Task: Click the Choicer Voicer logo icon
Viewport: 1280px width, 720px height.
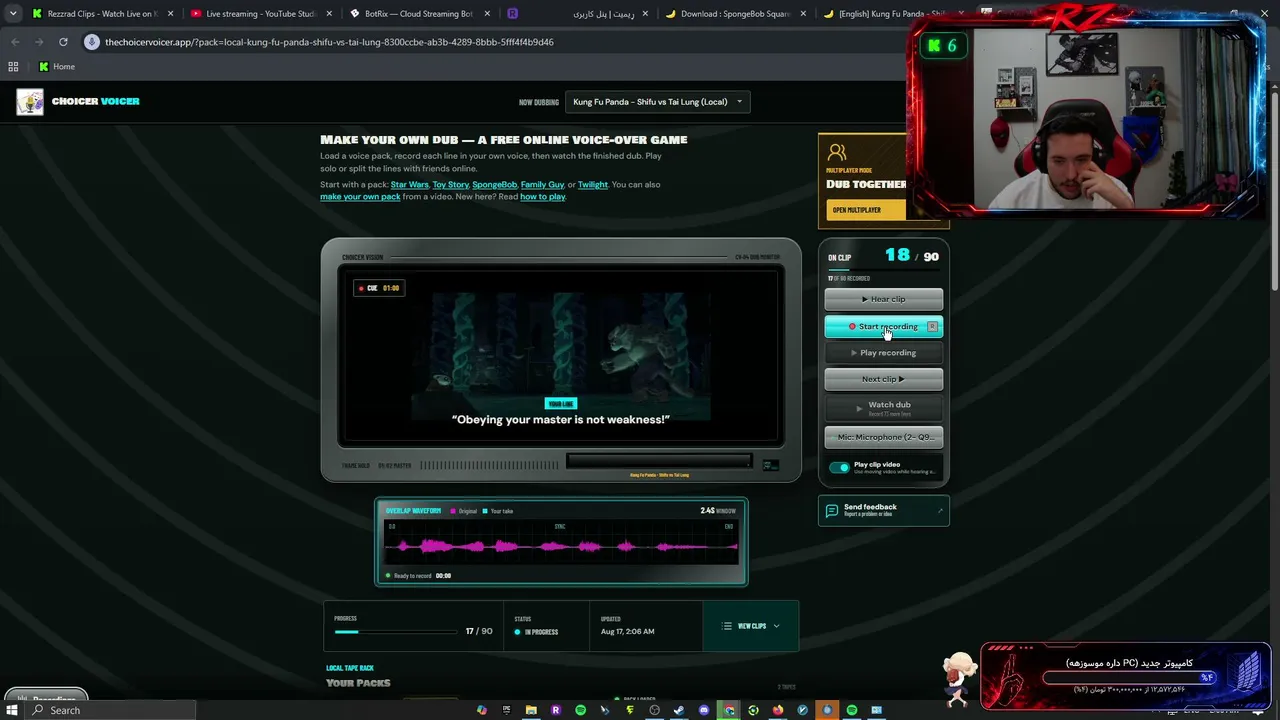Action: pyautogui.click(x=30, y=102)
